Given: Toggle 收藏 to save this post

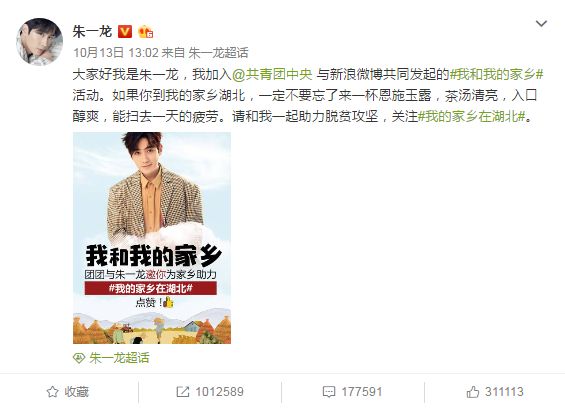Looking at the screenshot, I should (68, 392).
